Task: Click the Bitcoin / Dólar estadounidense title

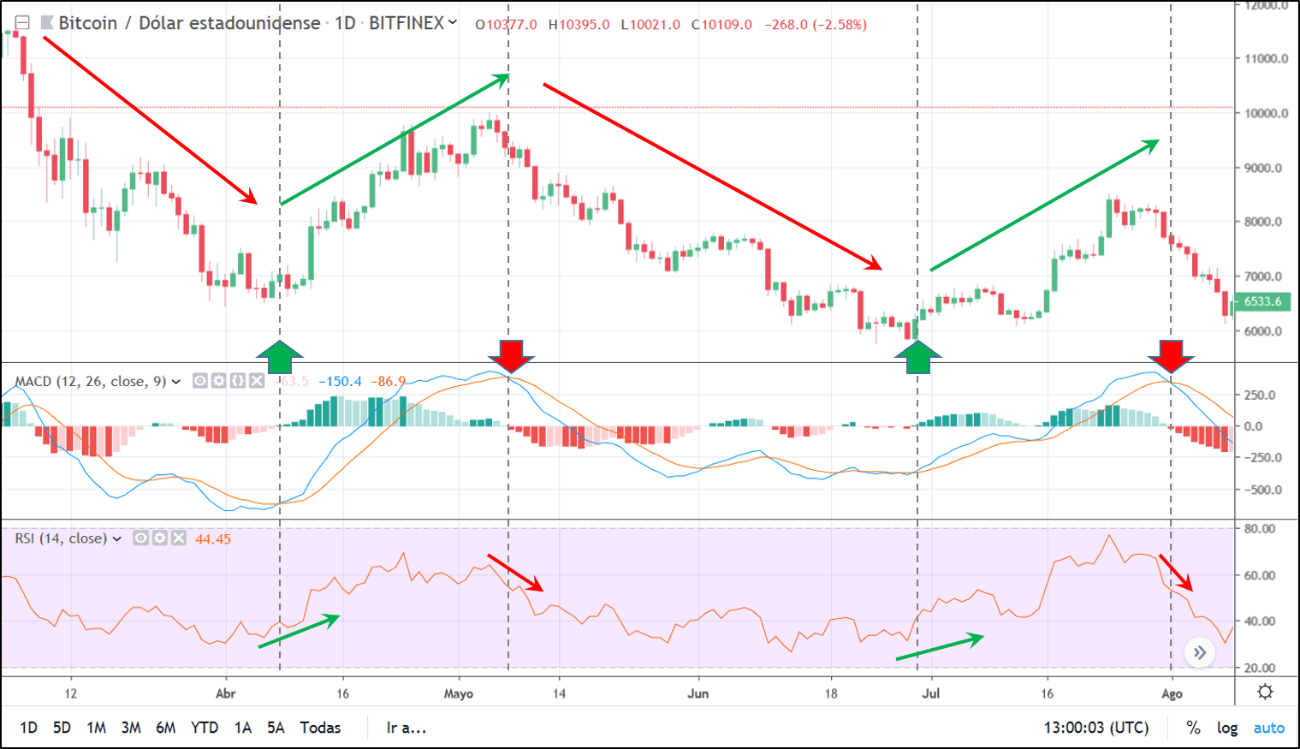Action: pos(190,23)
